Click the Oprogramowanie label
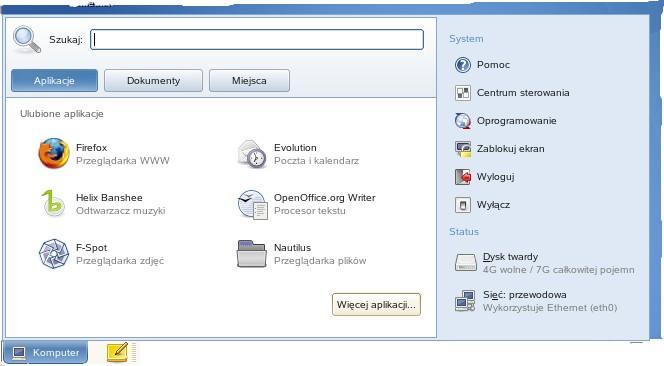This screenshot has width=664, height=366. 517,121
